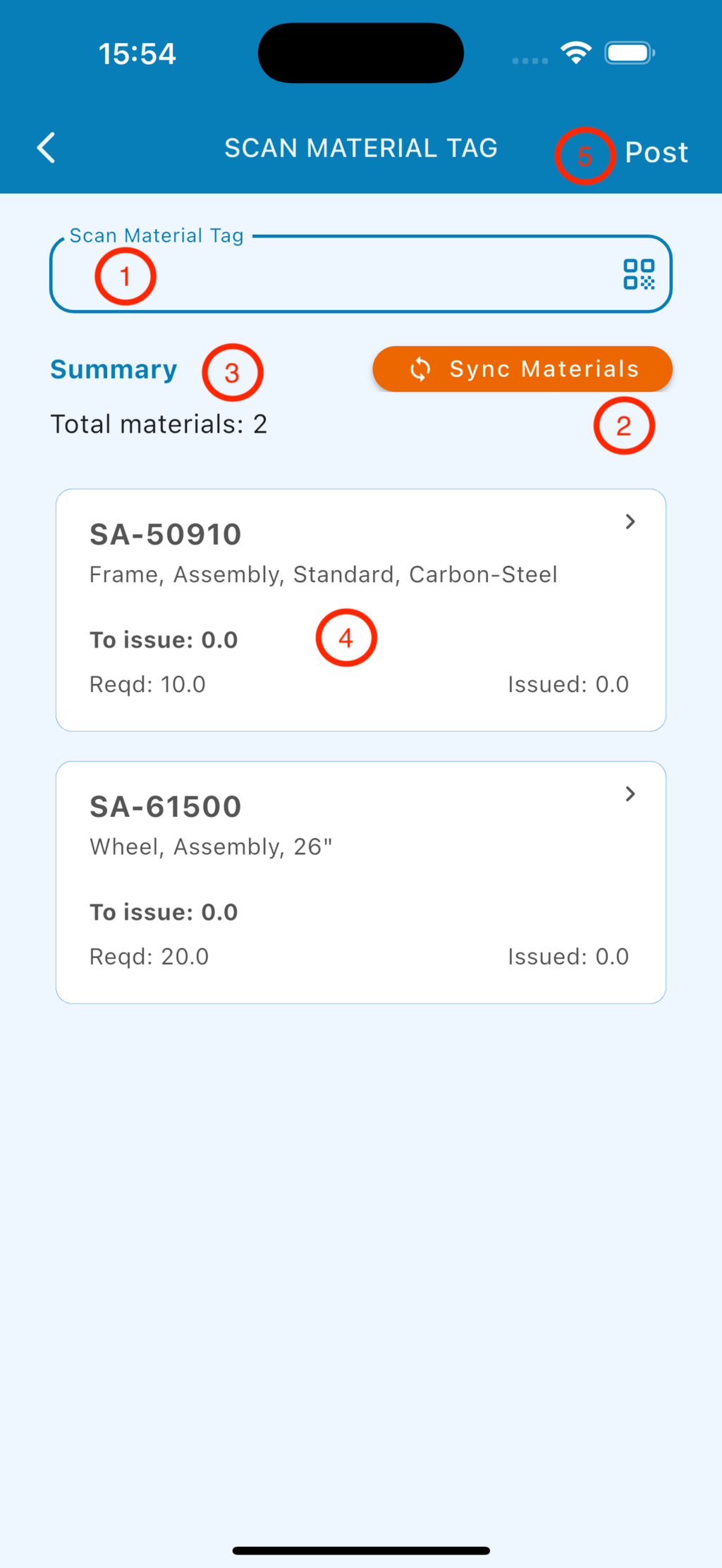Tap the Total materials count text

pos(159,424)
